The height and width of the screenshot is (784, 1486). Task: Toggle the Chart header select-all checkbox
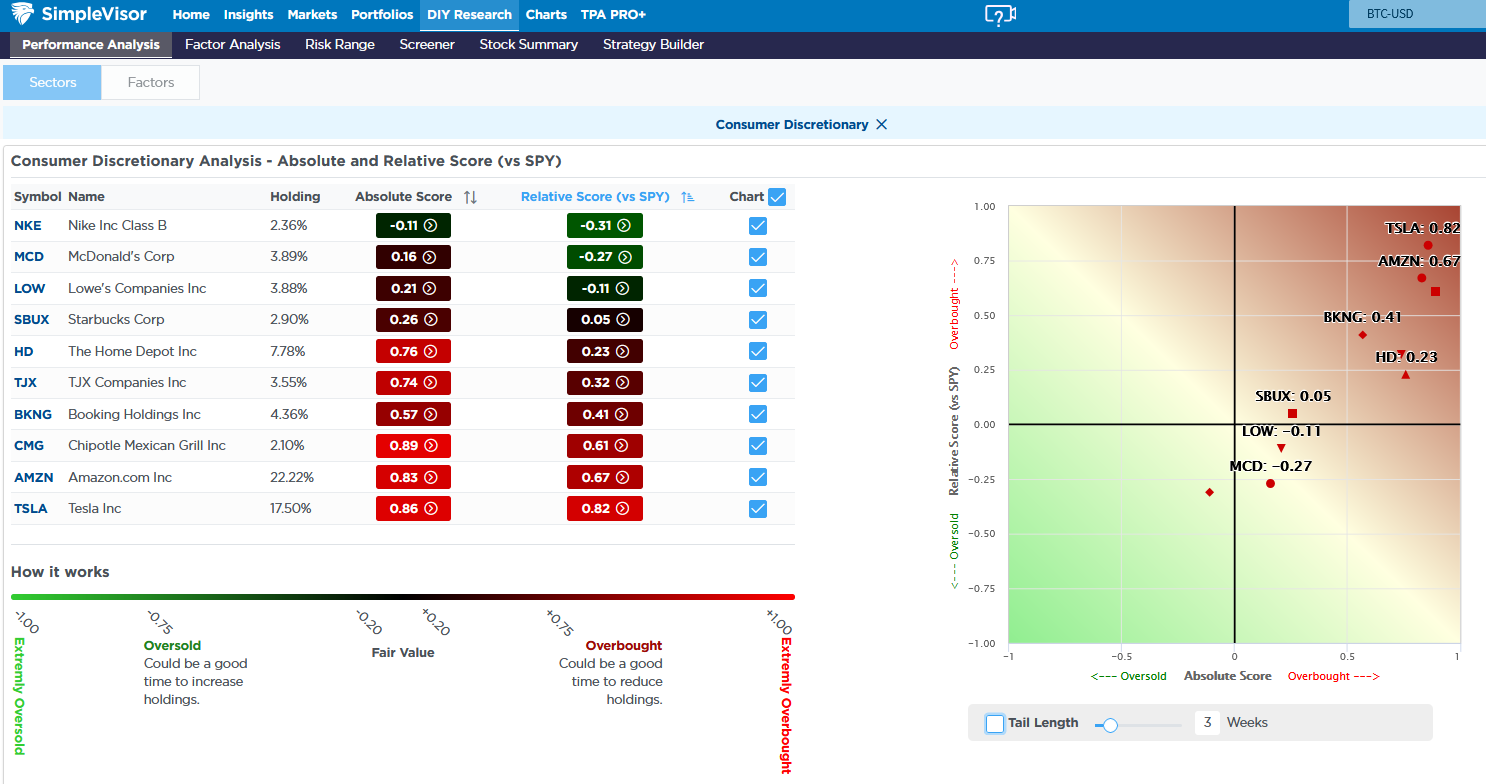click(777, 197)
